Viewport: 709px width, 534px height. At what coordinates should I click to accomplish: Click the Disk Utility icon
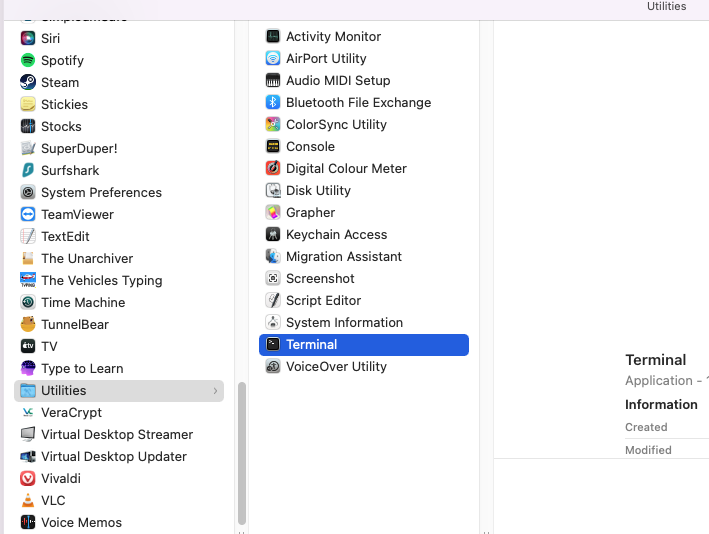pos(273,190)
